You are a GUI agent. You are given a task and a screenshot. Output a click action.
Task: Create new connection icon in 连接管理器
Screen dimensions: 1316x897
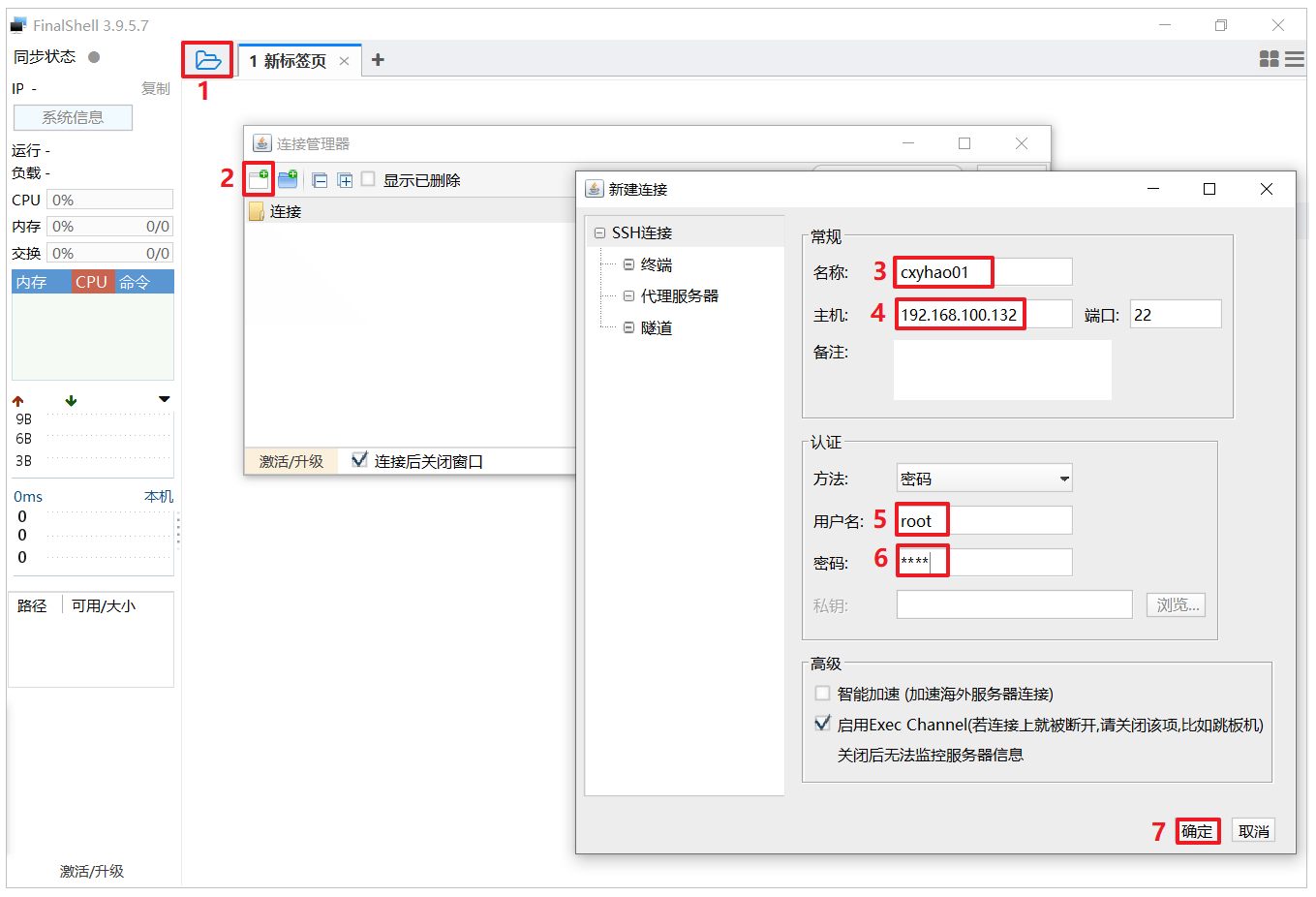tap(259, 179)
